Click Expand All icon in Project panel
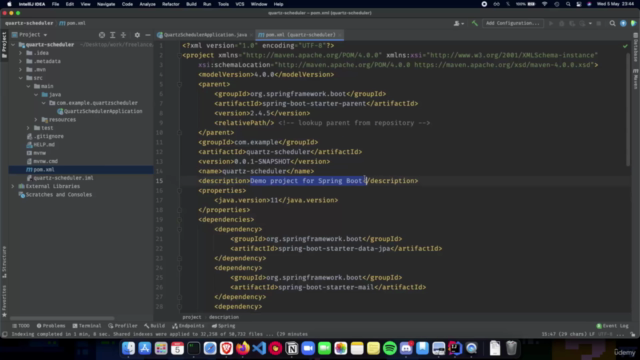The image size is (640, 360). pyautogui.click(x=113, y=35)
